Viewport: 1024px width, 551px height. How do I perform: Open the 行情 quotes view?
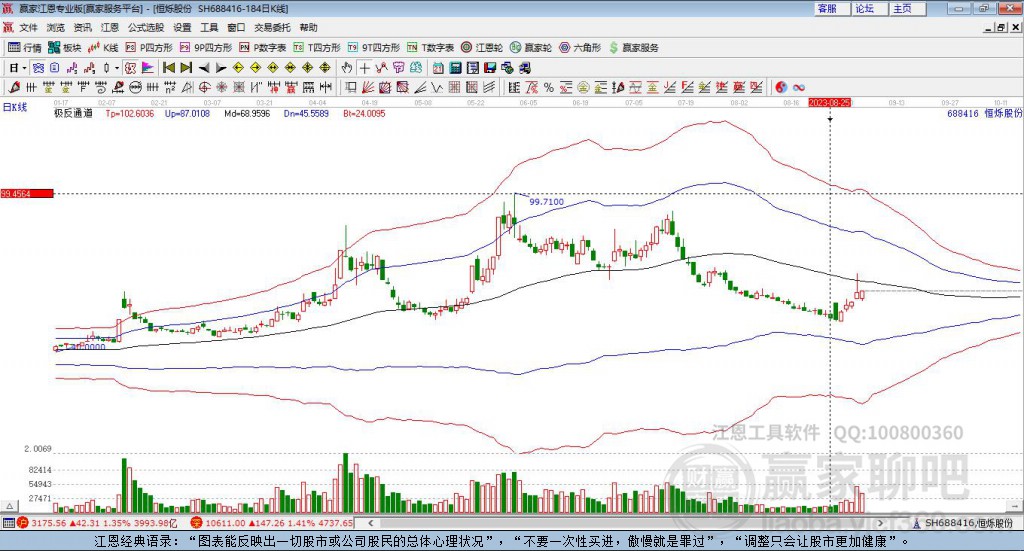24,48
